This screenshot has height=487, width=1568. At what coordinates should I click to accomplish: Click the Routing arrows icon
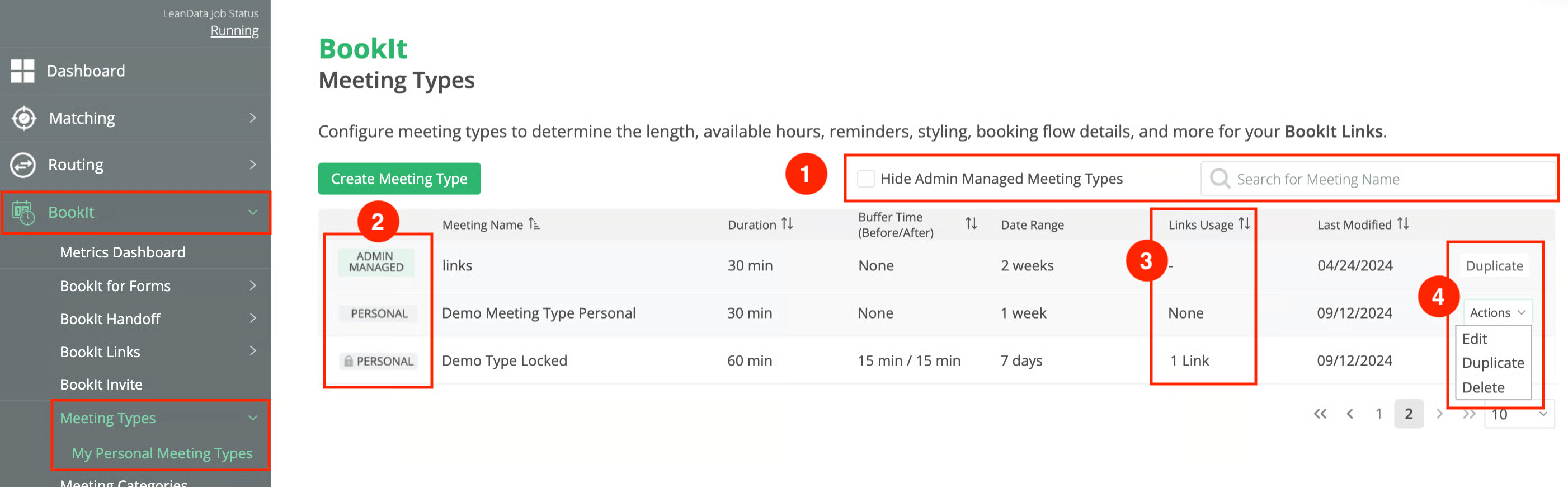(x=23, y=165)
